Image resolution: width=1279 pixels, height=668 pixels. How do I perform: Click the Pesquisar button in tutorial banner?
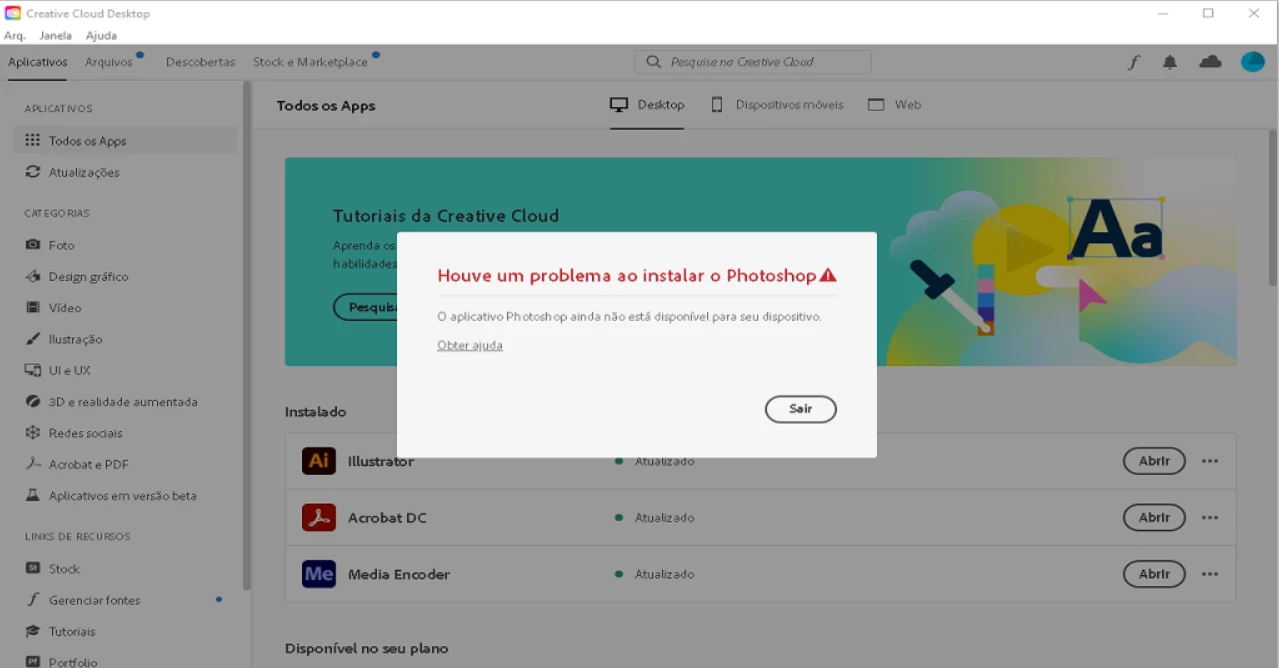point(366,307)
